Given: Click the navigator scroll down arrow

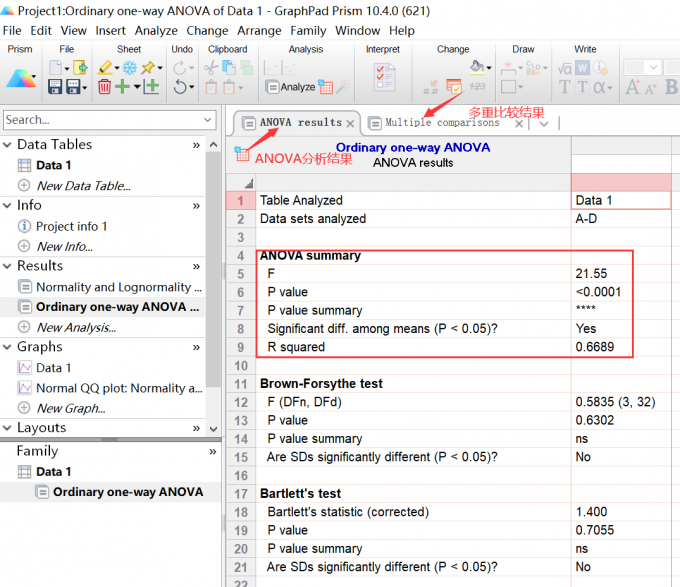Looking at the screenshot, I should 213,429.
